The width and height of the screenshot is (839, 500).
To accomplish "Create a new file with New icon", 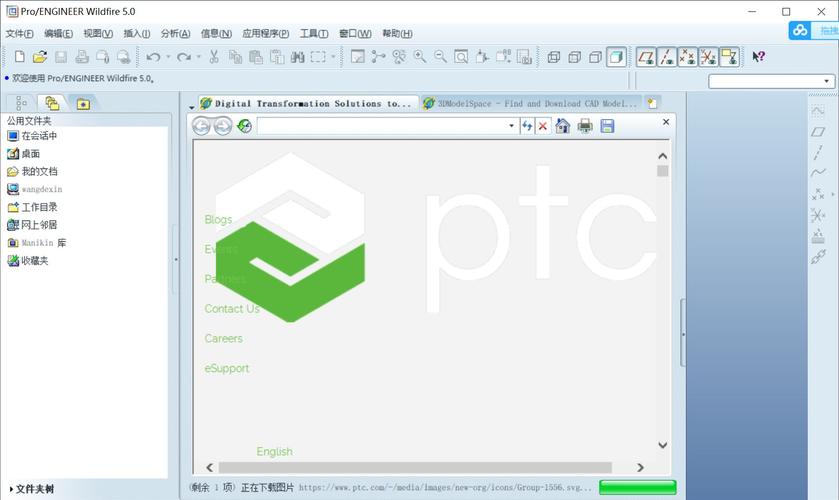I will [20, 56].
